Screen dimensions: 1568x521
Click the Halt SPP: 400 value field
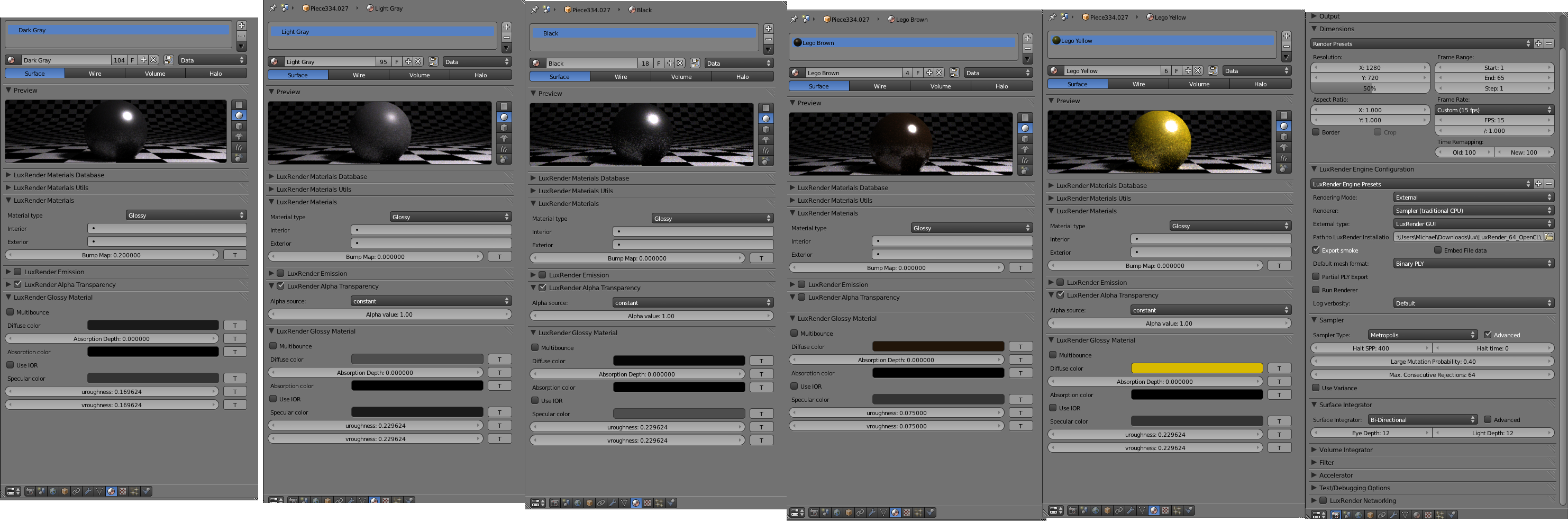click(x=1371, y=348)
